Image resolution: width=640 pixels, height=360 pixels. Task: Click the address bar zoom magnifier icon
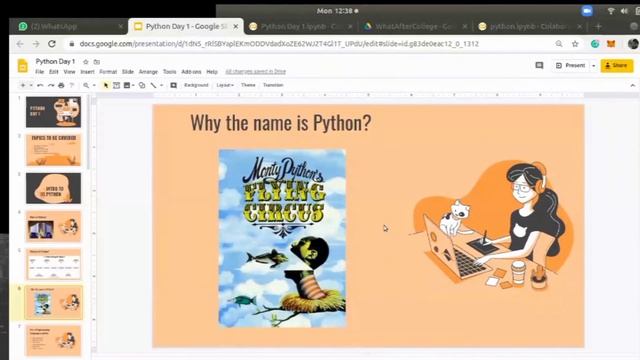[559, 44]
